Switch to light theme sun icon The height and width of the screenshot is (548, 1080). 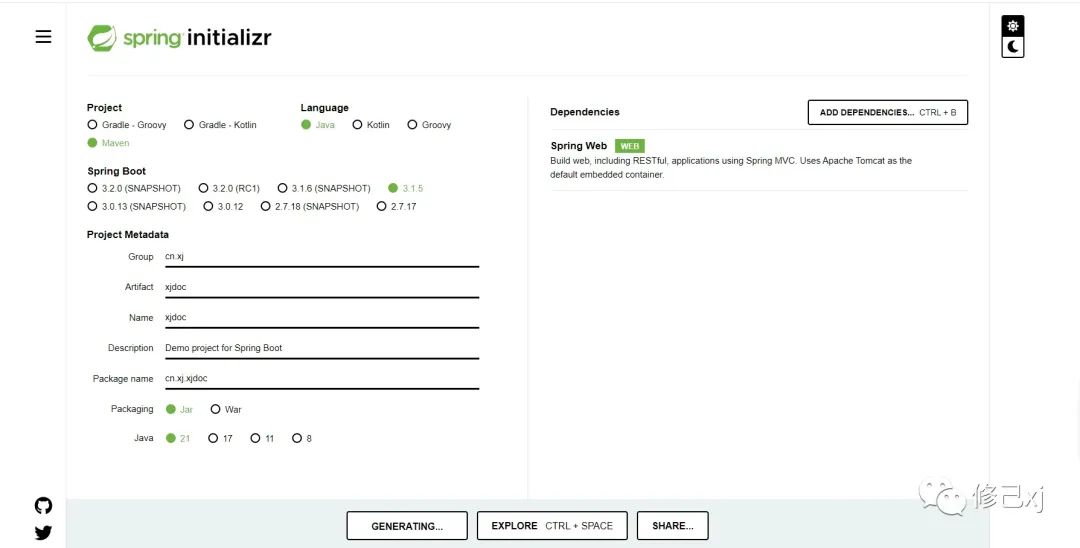coord(1012,26)
